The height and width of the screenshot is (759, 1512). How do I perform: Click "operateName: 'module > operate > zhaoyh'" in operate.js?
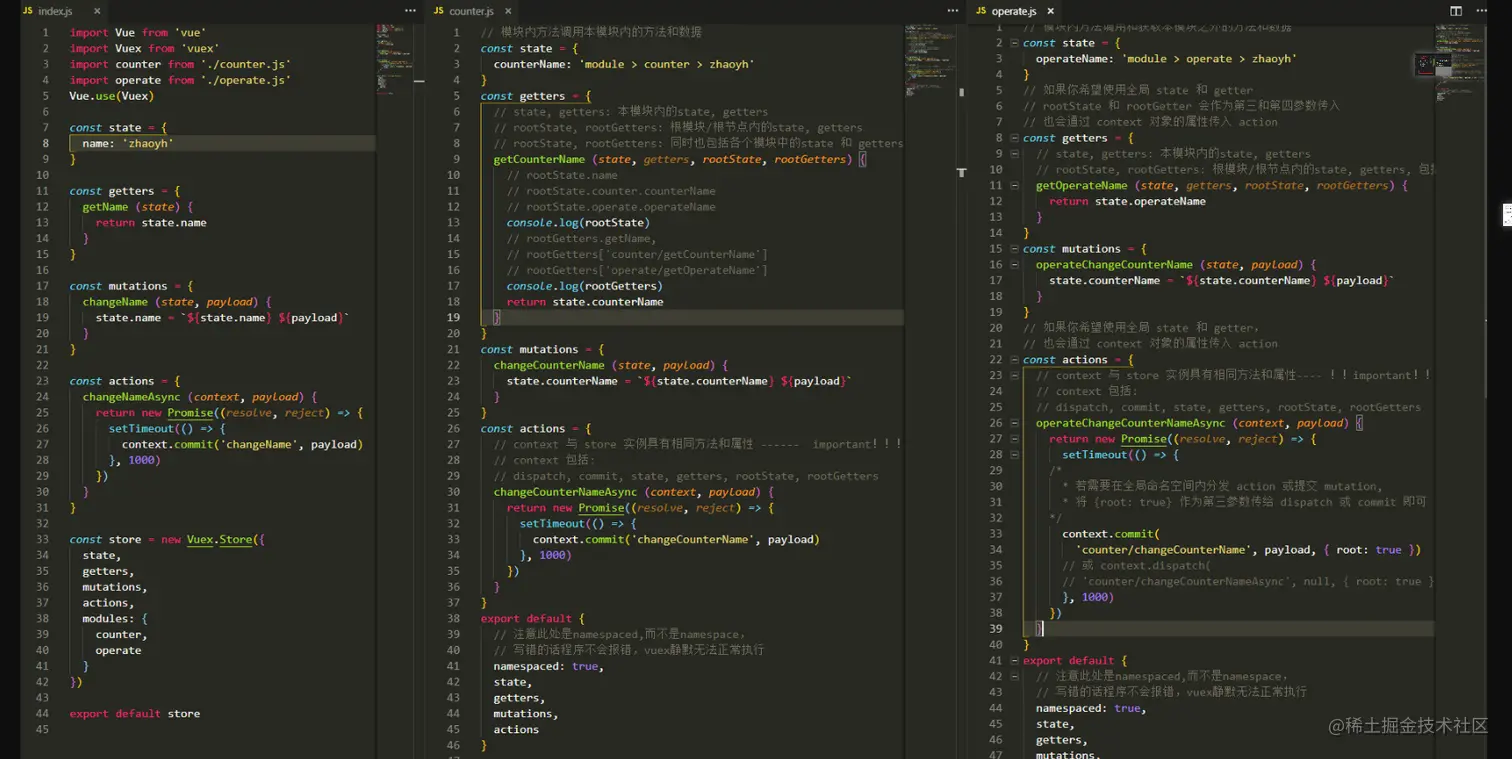click(x=1166, y=59)
